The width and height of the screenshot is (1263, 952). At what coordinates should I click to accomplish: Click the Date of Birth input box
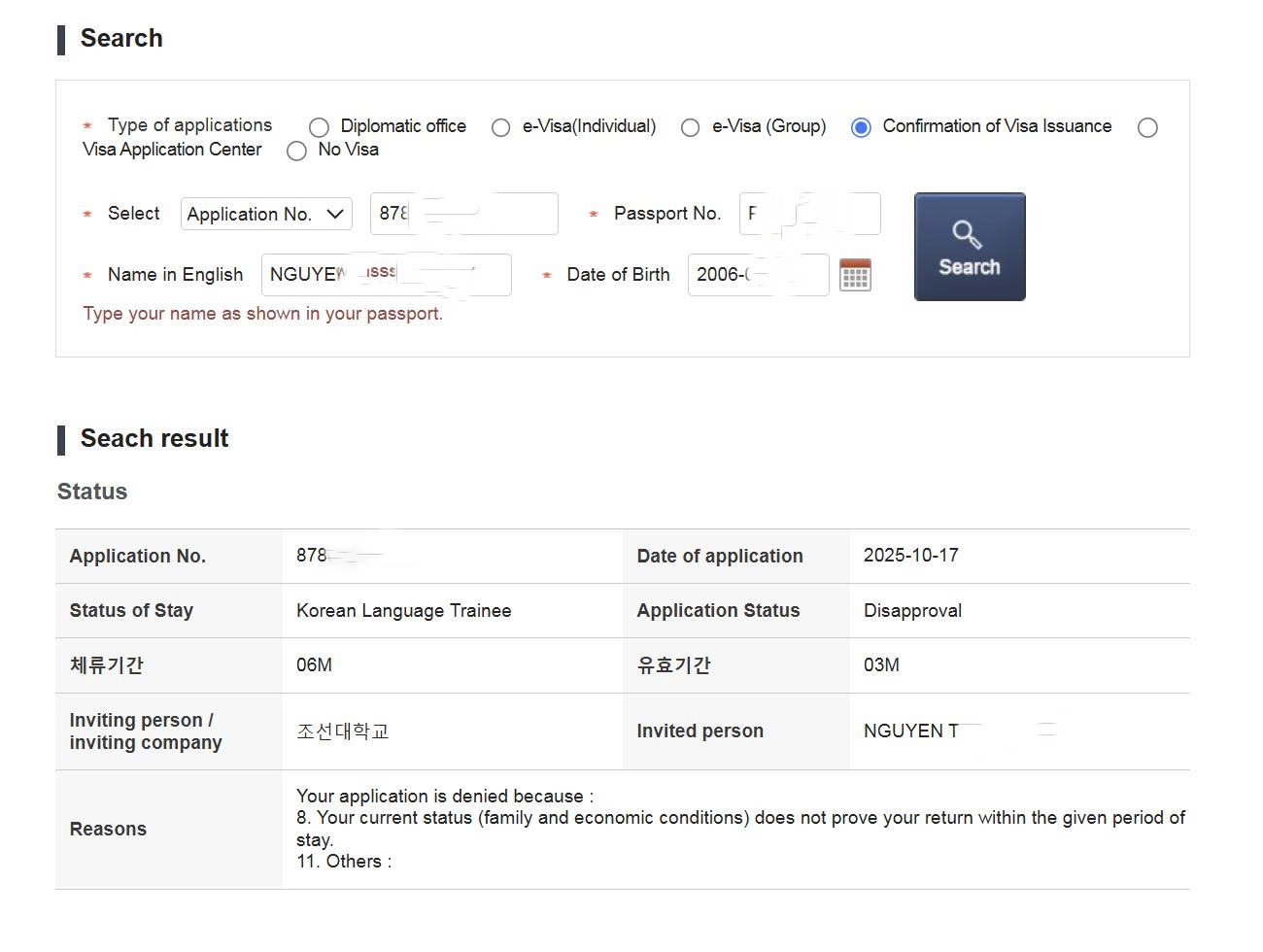758,275
